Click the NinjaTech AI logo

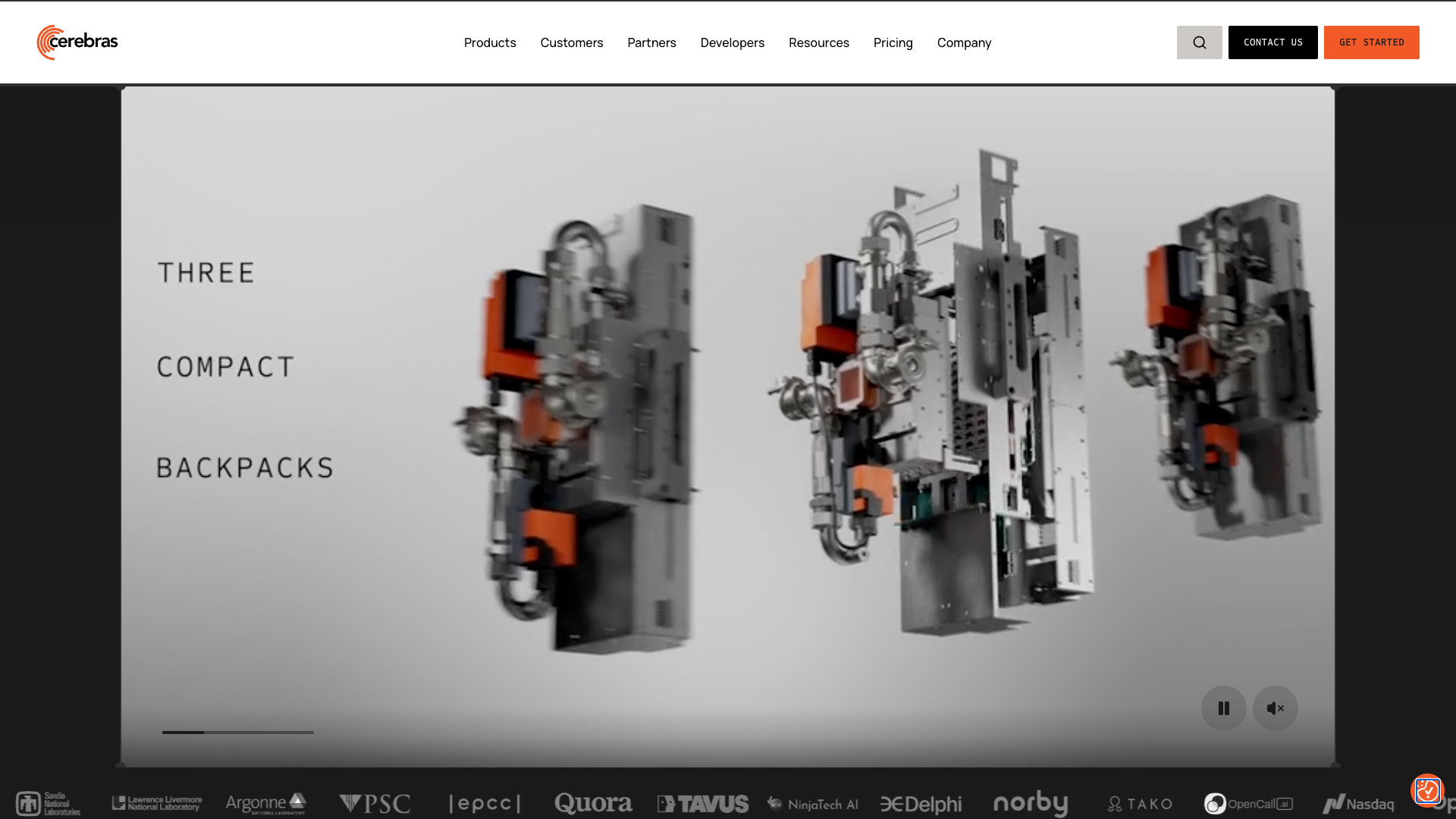click(812, 804)
